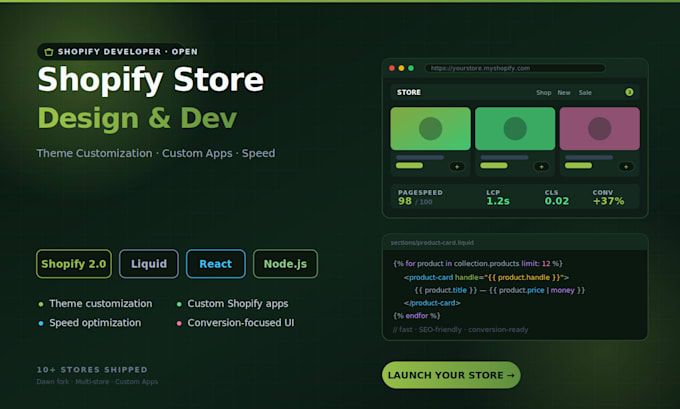The height and width of the screenshot is (409, 680).
Task: Click the Liquid tag
Action: pyautogui.click(x=149, y=264)
